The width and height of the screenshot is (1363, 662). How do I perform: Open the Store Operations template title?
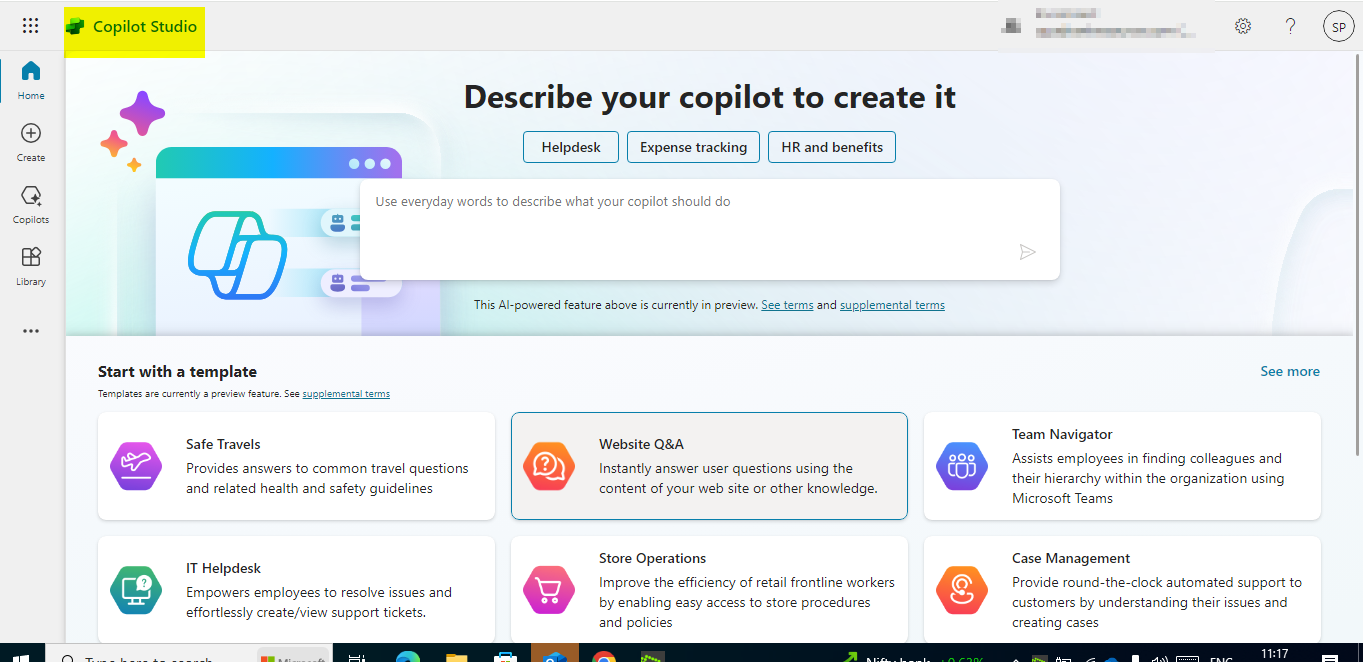652,558
